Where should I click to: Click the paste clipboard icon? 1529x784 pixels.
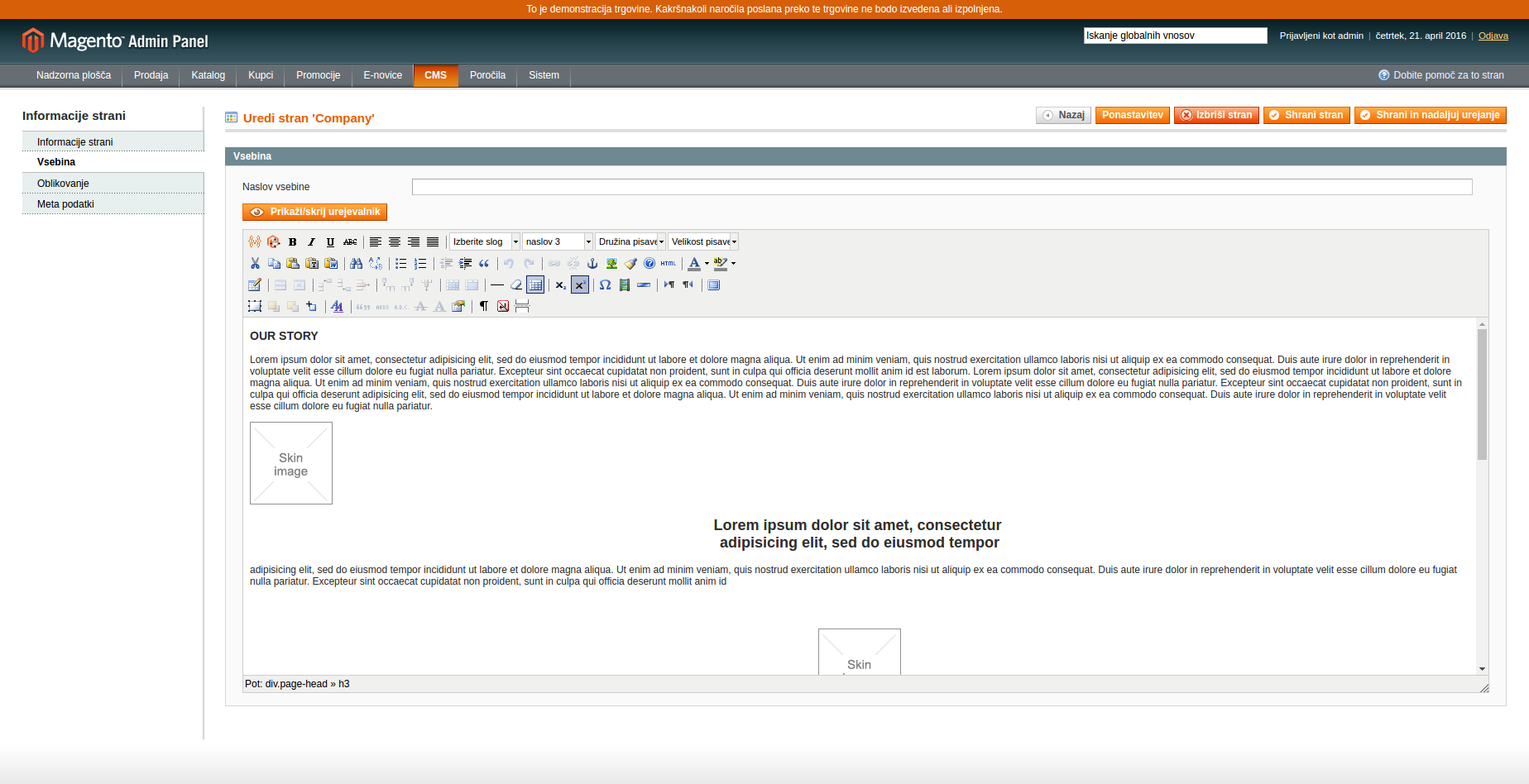coord(293,263)
